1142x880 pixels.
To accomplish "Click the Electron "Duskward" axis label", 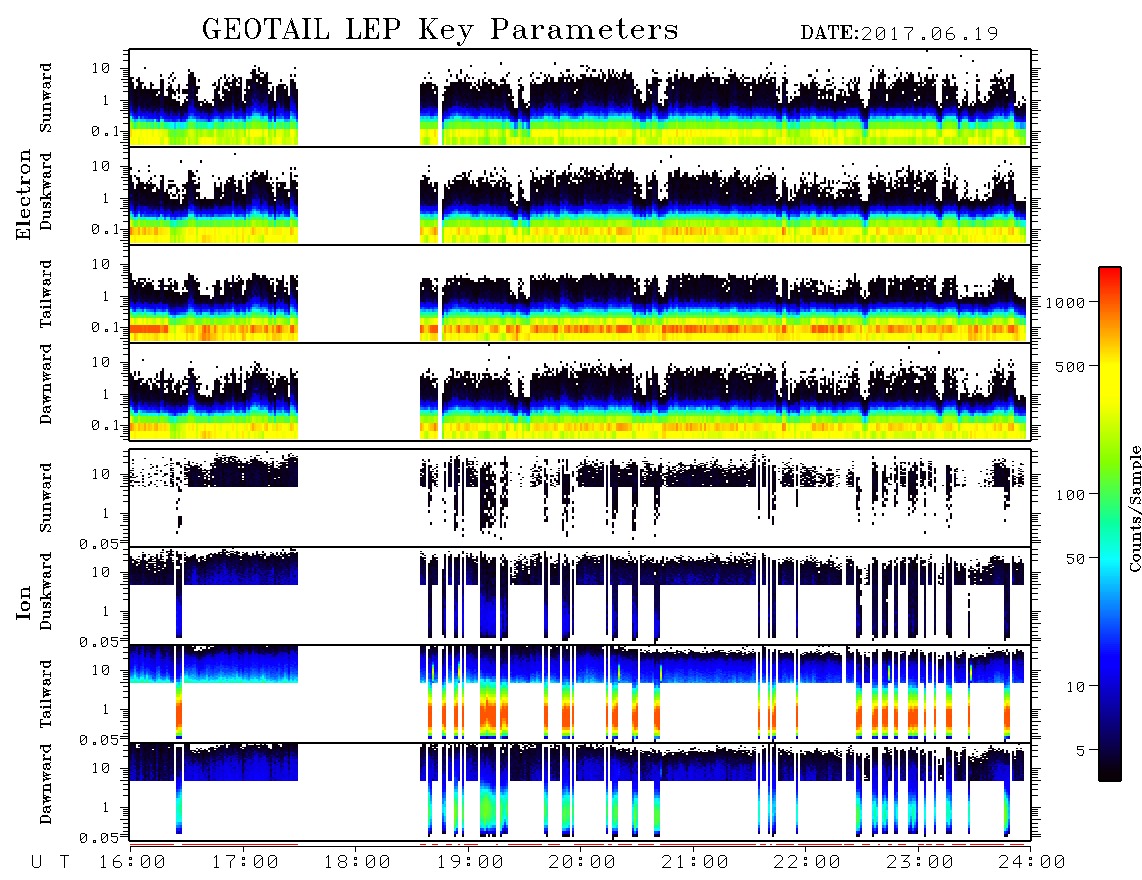I will pos(46,191).
